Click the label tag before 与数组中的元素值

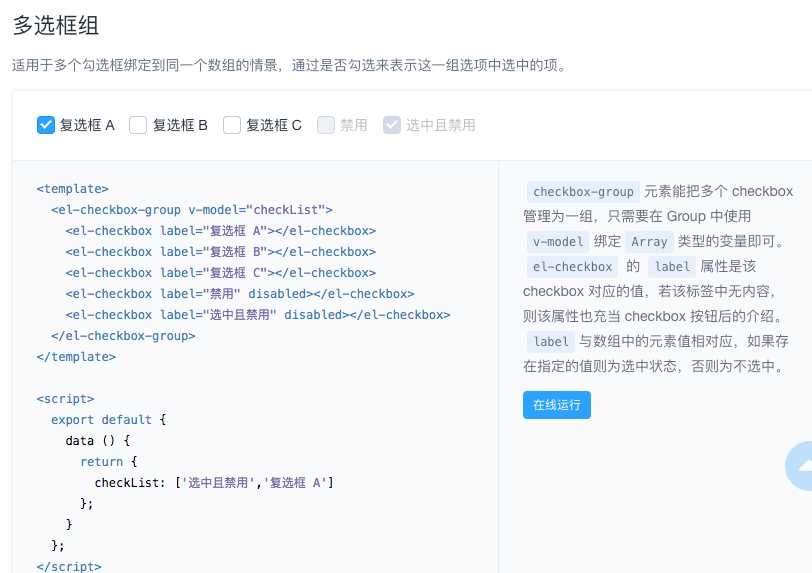(x=550, y=342)
